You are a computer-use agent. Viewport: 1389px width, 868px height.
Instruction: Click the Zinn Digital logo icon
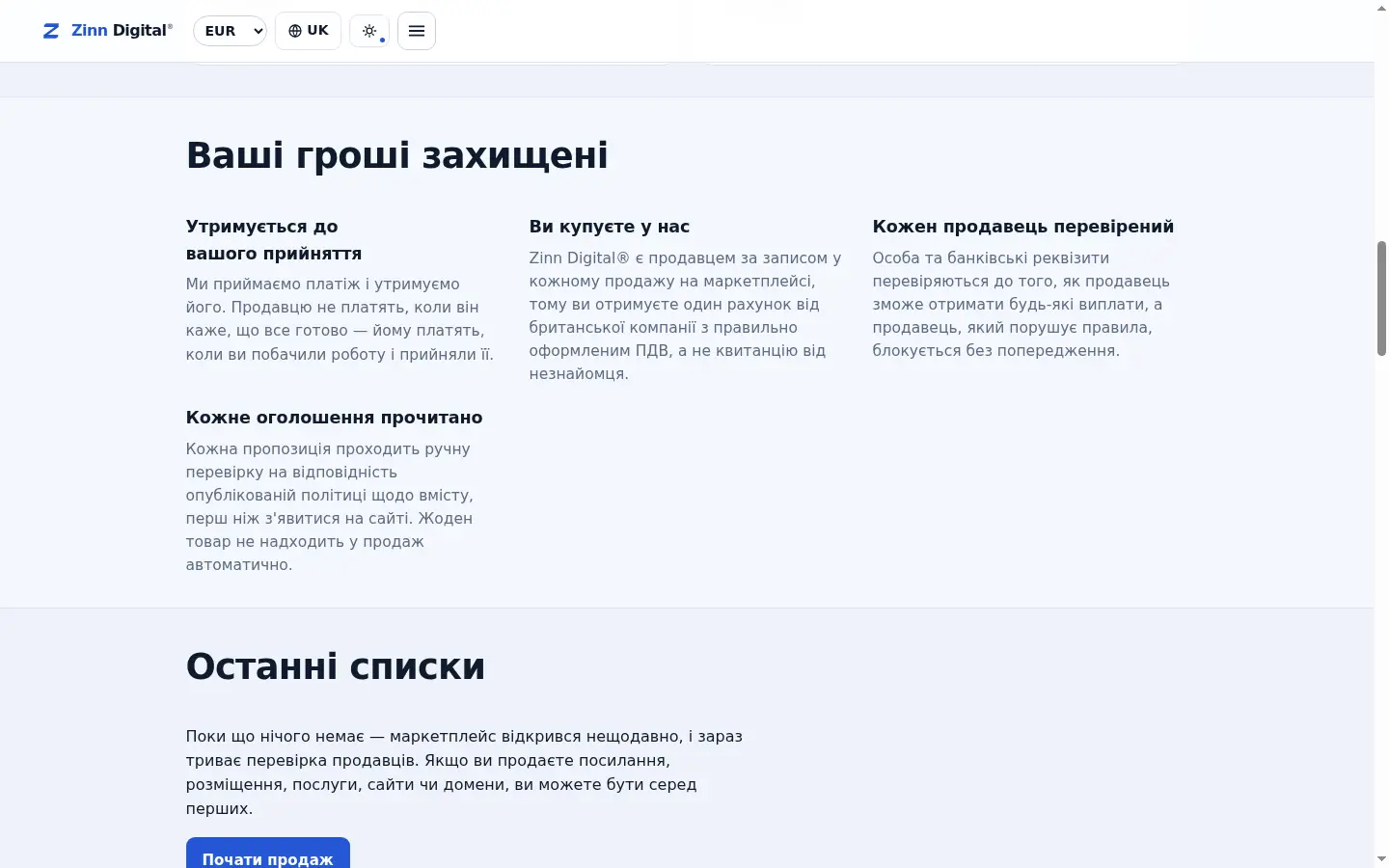pos(51,31)
